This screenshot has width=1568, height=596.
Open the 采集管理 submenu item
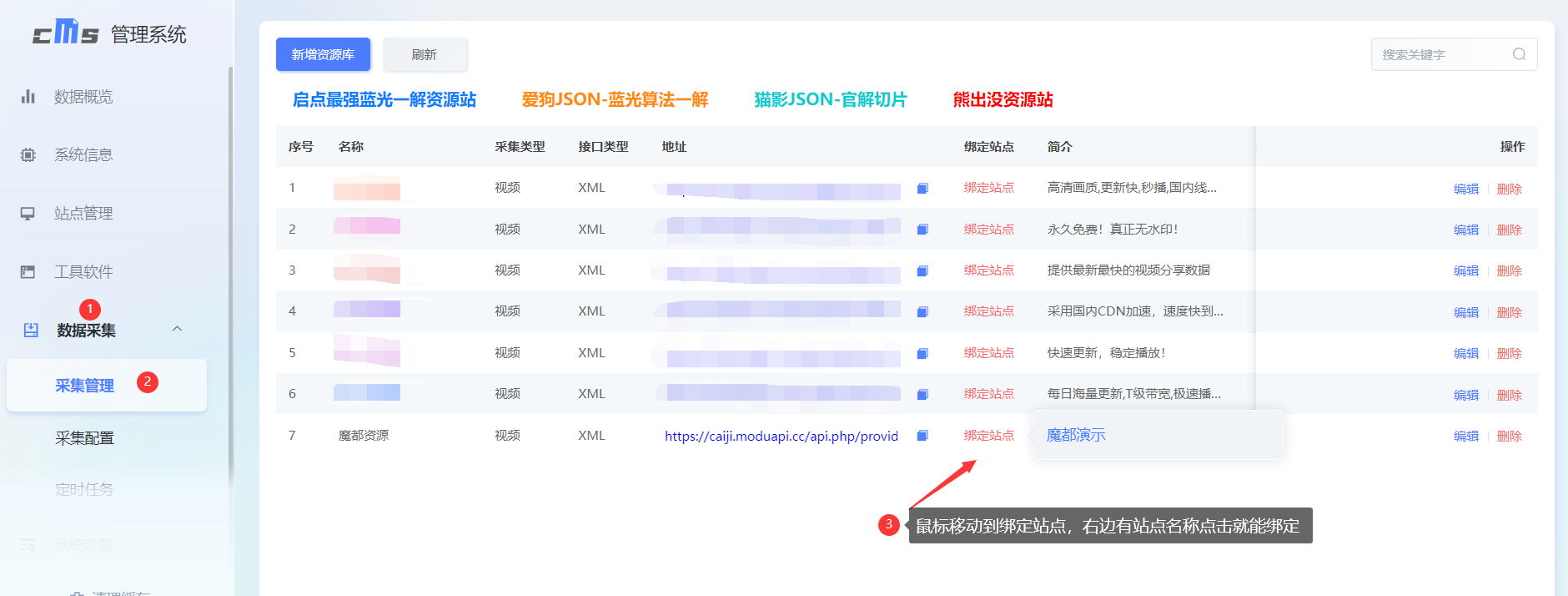(85, 386)
